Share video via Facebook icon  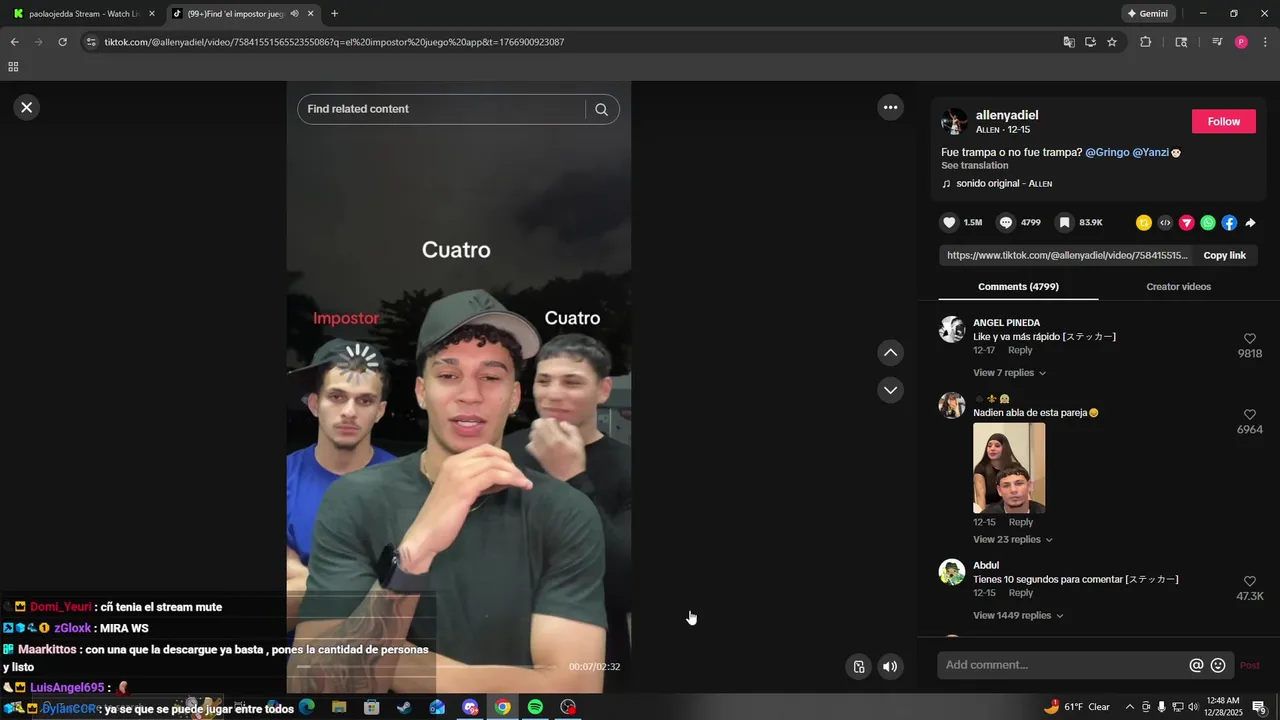coord(1229,222)
